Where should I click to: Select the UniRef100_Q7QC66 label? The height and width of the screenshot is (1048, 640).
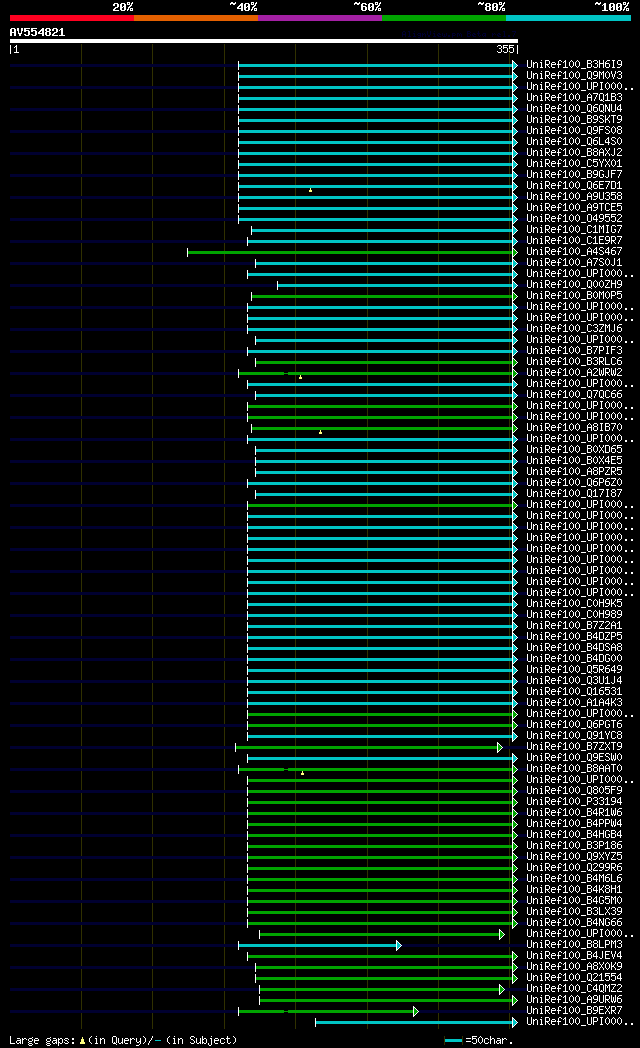[574, 395]
